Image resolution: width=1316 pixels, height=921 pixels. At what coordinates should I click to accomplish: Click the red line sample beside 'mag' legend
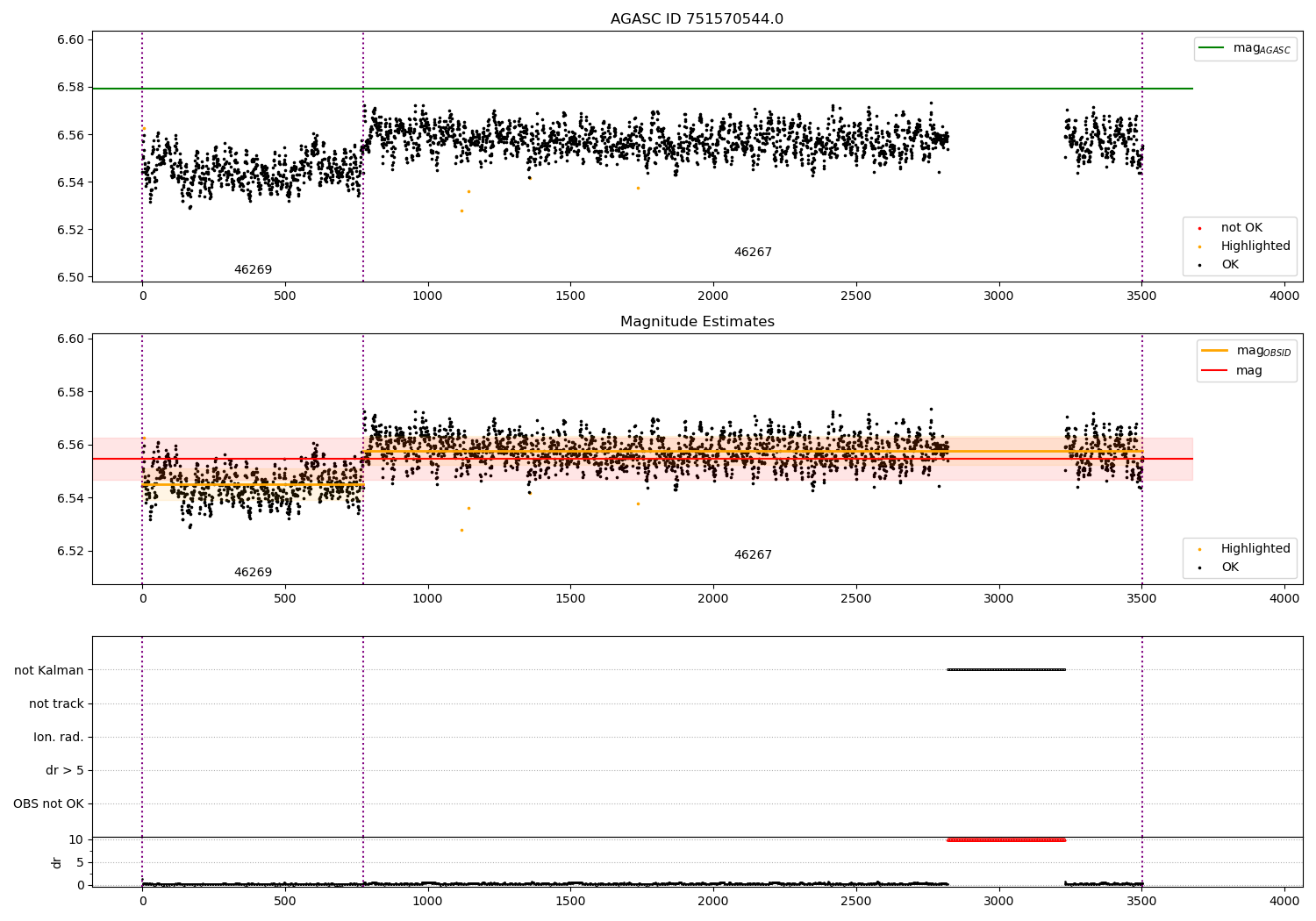point(1214,371)
